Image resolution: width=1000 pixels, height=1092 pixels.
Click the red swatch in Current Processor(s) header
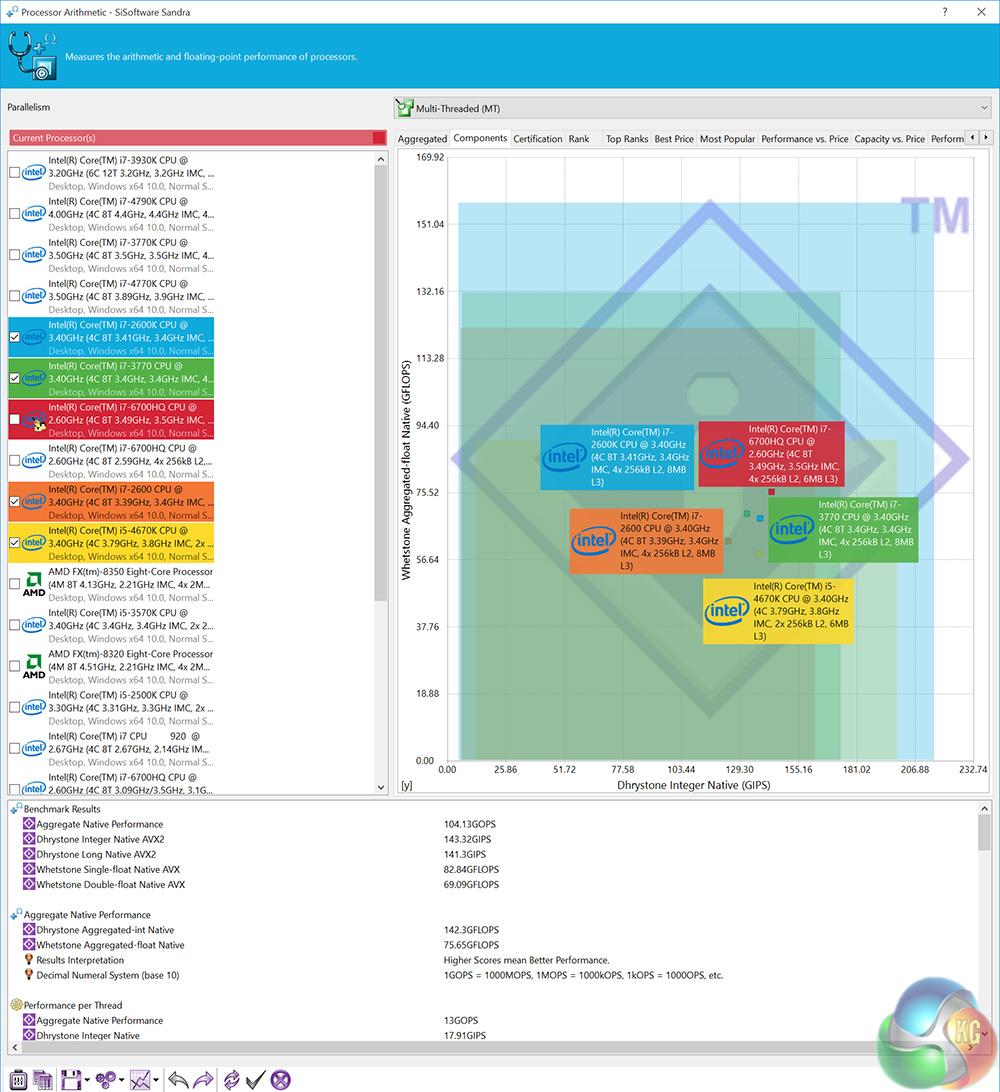pyautogui.click(x=379, y=137)
